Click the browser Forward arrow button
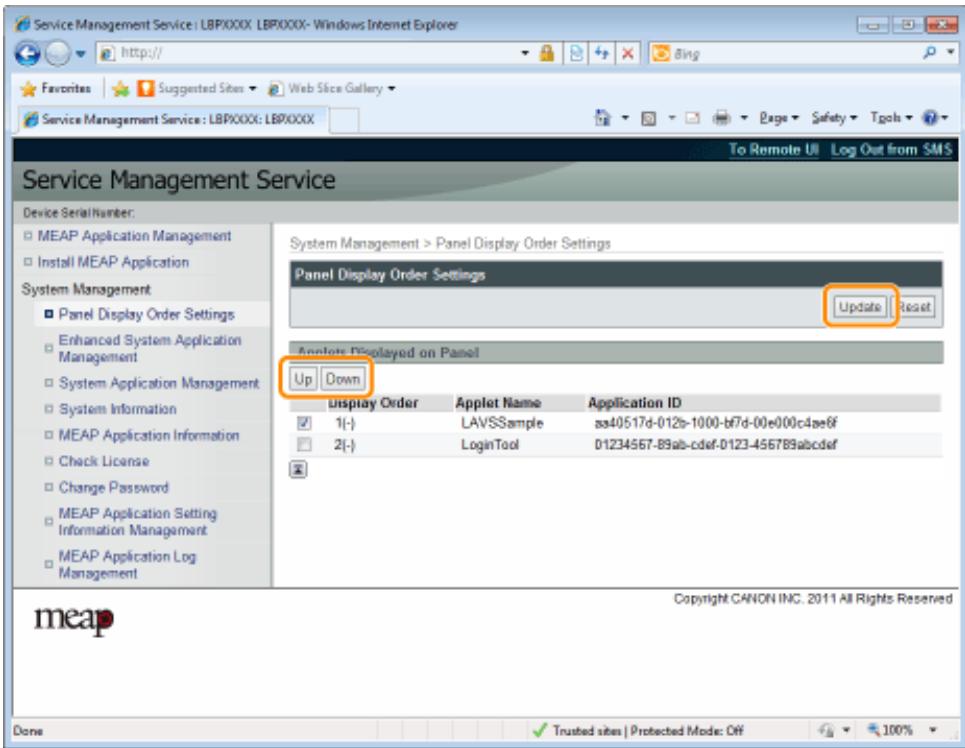Viewport: 965px width, 748px height. coord(58,54)
